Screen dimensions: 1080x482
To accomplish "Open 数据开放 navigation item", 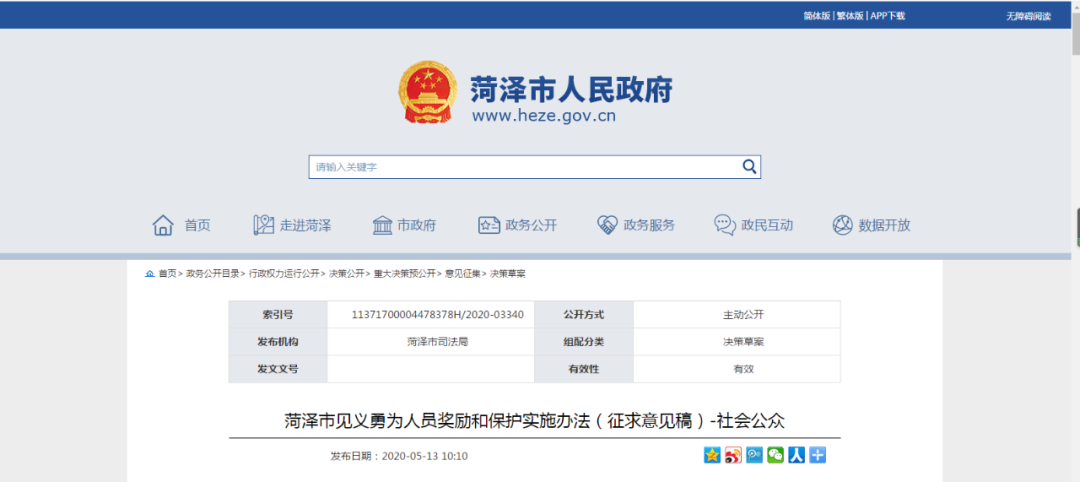I will (x=871, y=225).
